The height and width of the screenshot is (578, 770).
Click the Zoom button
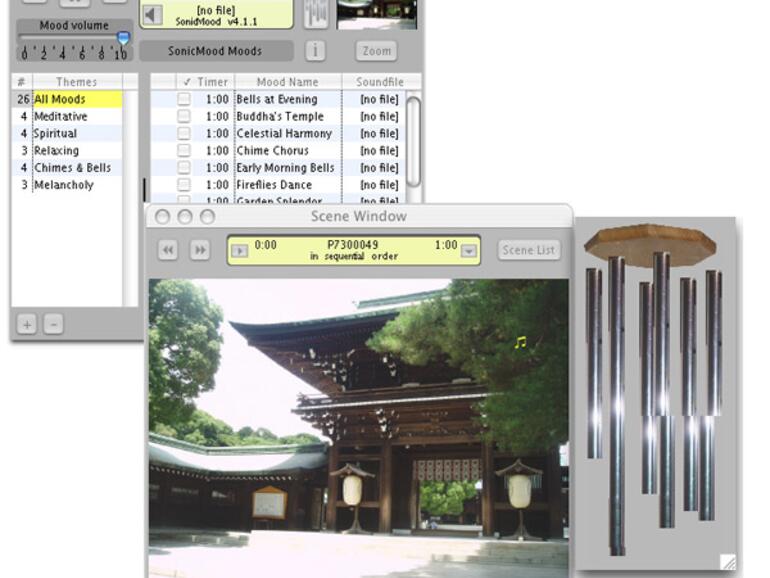tap(375, 51)
